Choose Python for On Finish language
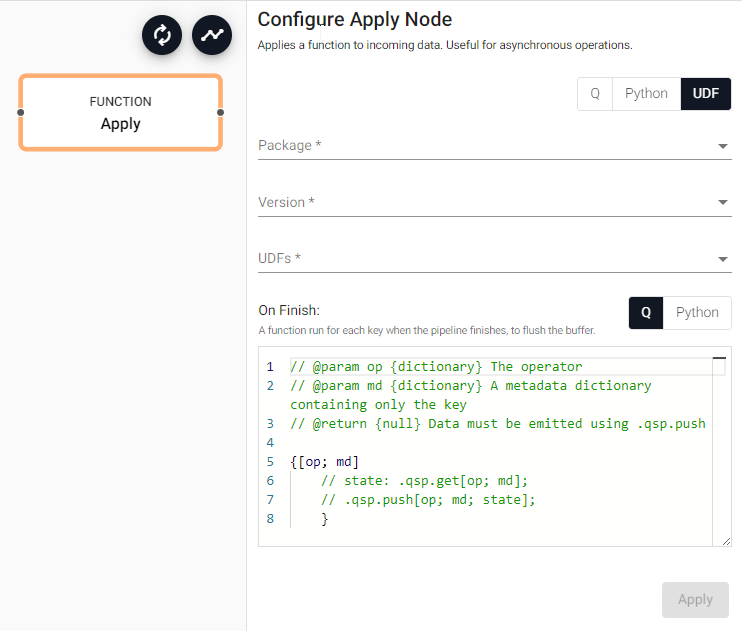 (697, 313)
